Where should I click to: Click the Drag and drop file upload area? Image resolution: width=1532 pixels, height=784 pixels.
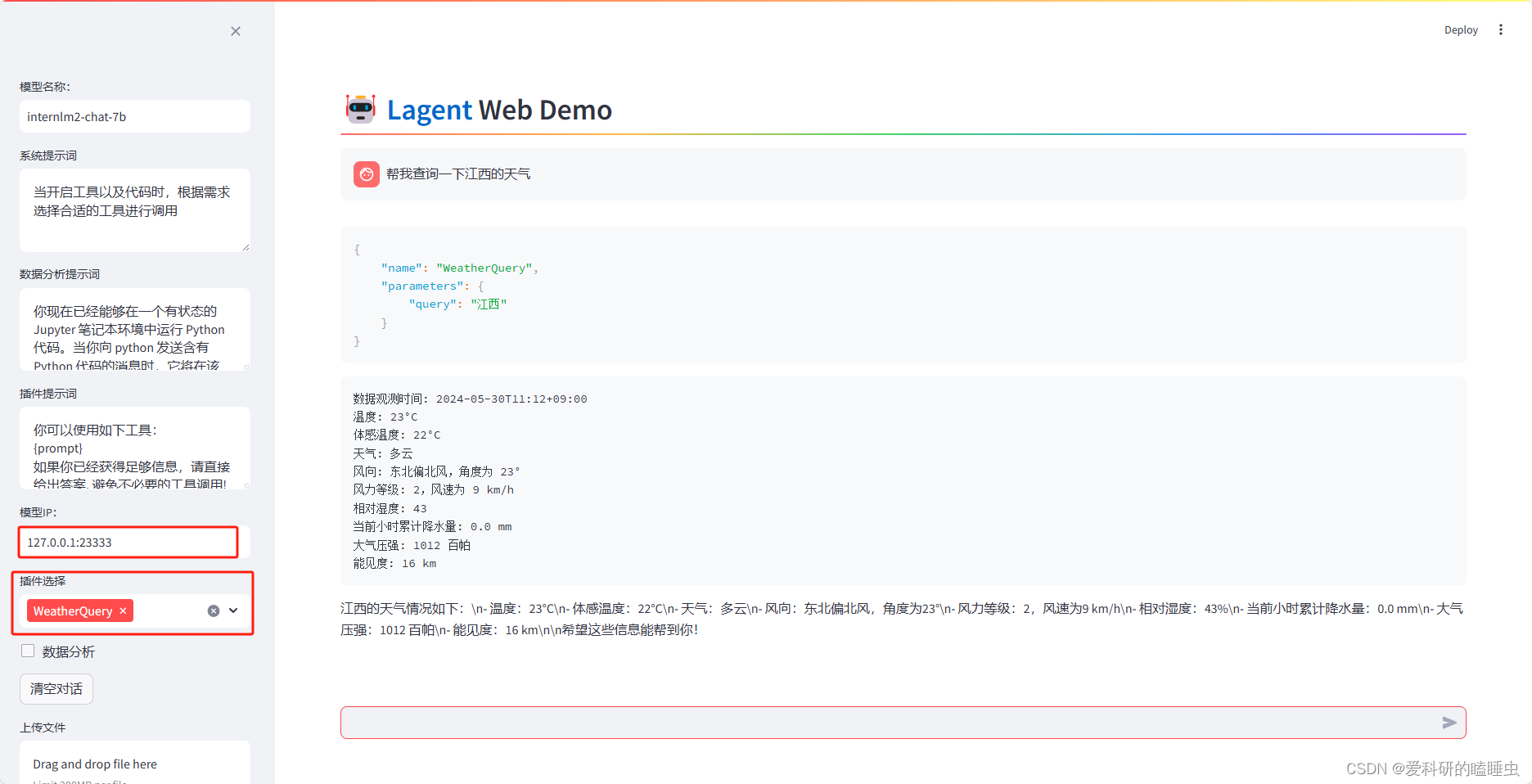(135, 763)
